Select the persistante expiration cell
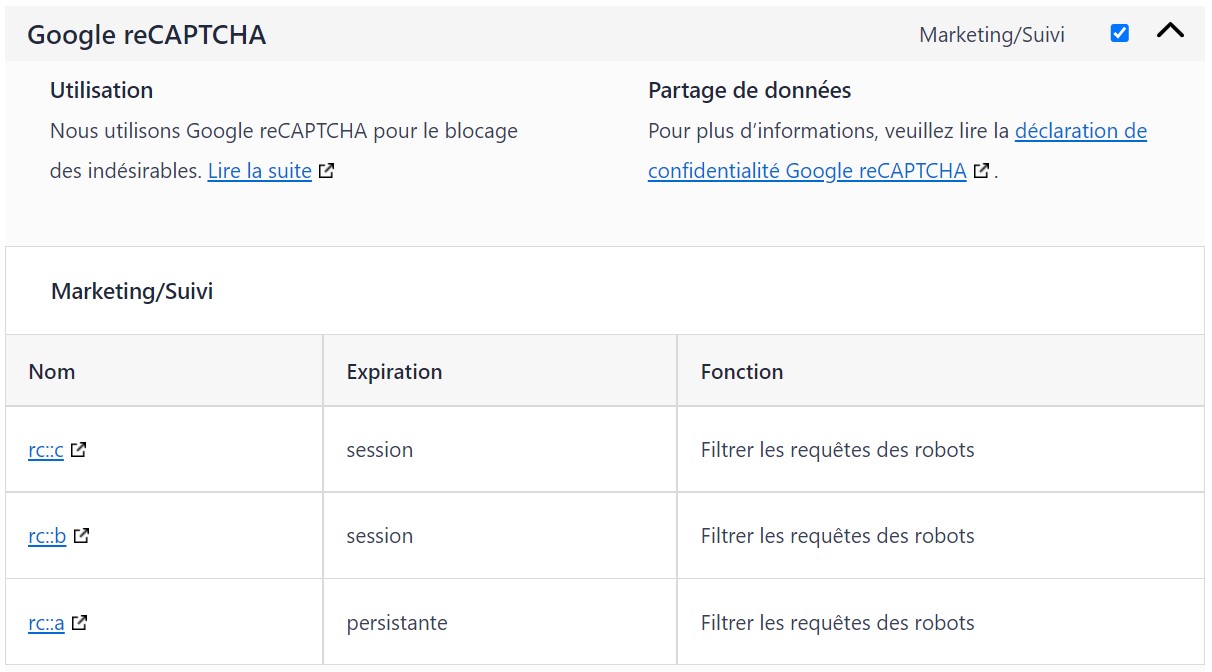Viewport: 1212px width, 672px height. pyautogui.click(x=500, y=623)
